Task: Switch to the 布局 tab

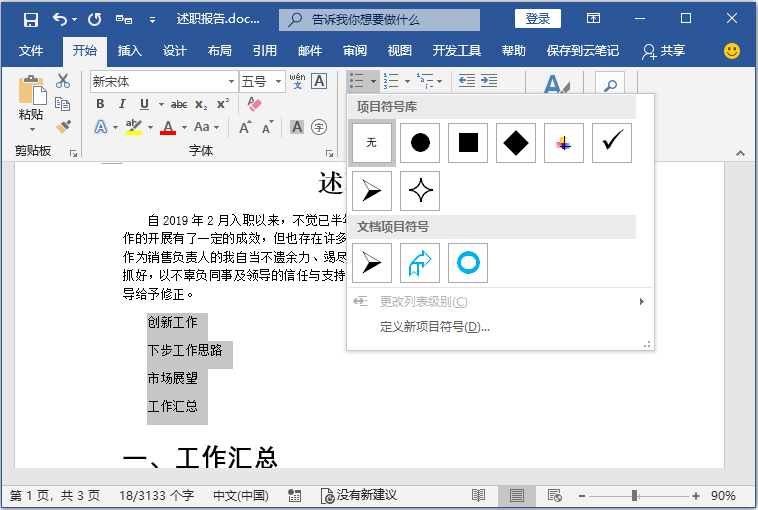Action: click(219, 51)
